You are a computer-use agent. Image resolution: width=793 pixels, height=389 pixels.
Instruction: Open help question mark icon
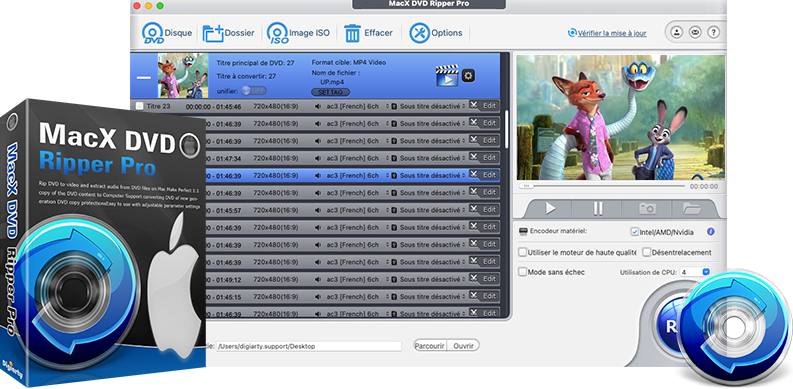point(714,32)
